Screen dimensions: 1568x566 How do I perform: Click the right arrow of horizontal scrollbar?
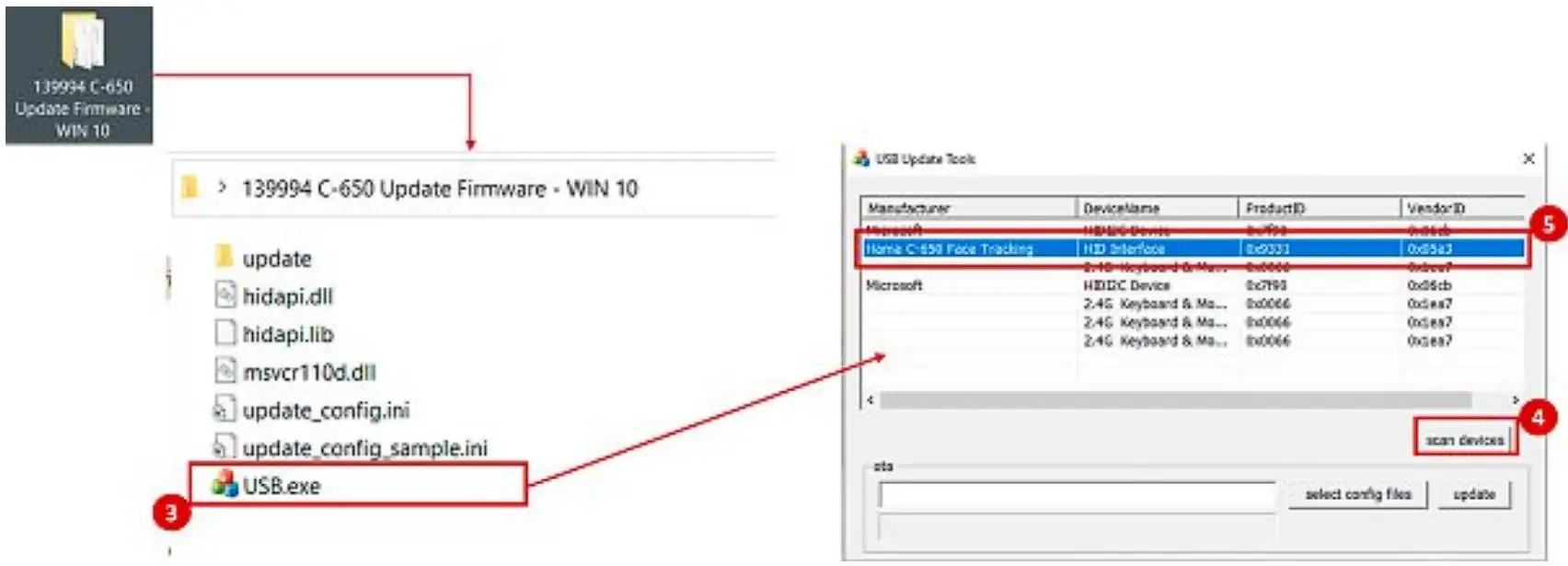(x=1516, y=400)
